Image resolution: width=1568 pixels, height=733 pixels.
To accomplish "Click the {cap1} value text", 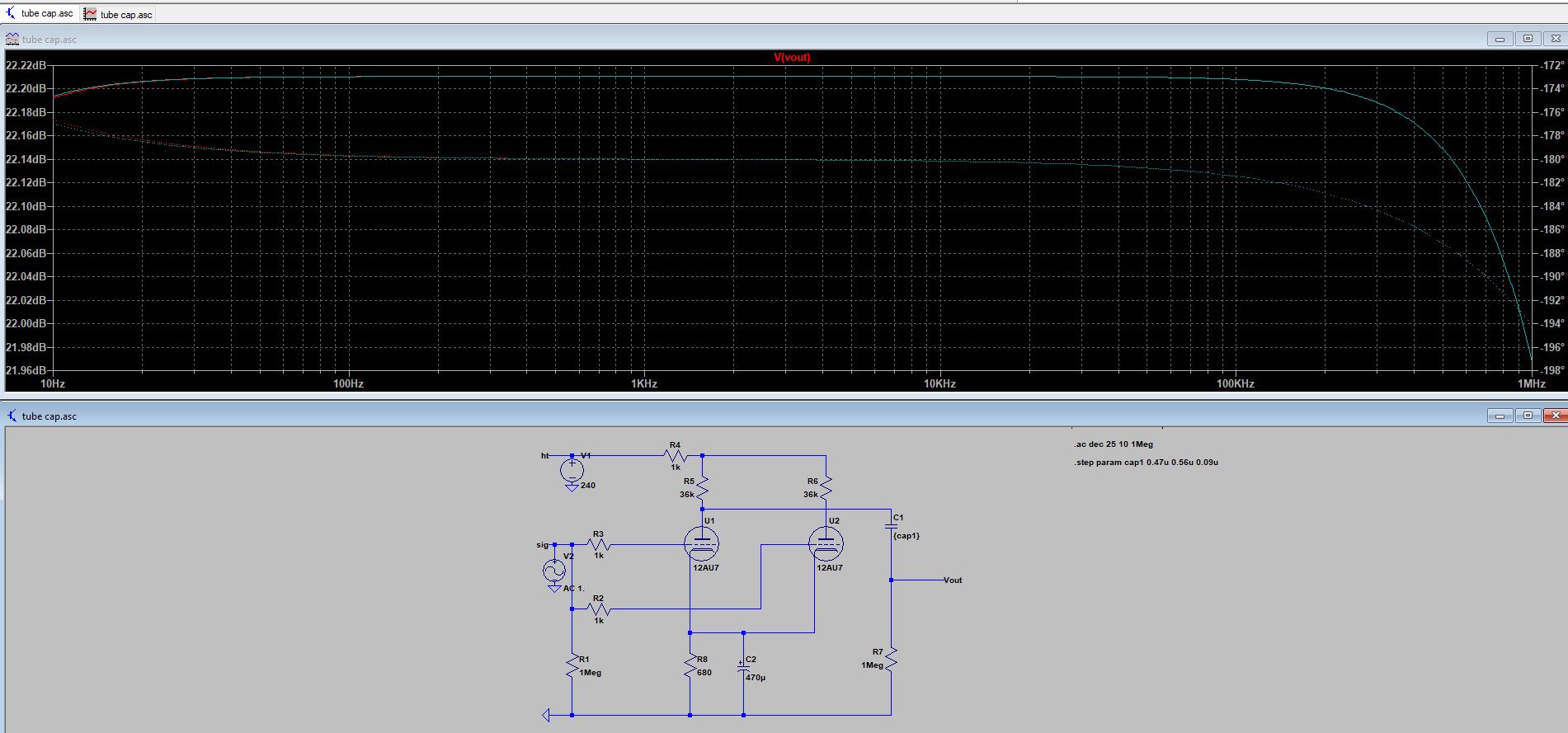I will [906, 536].
